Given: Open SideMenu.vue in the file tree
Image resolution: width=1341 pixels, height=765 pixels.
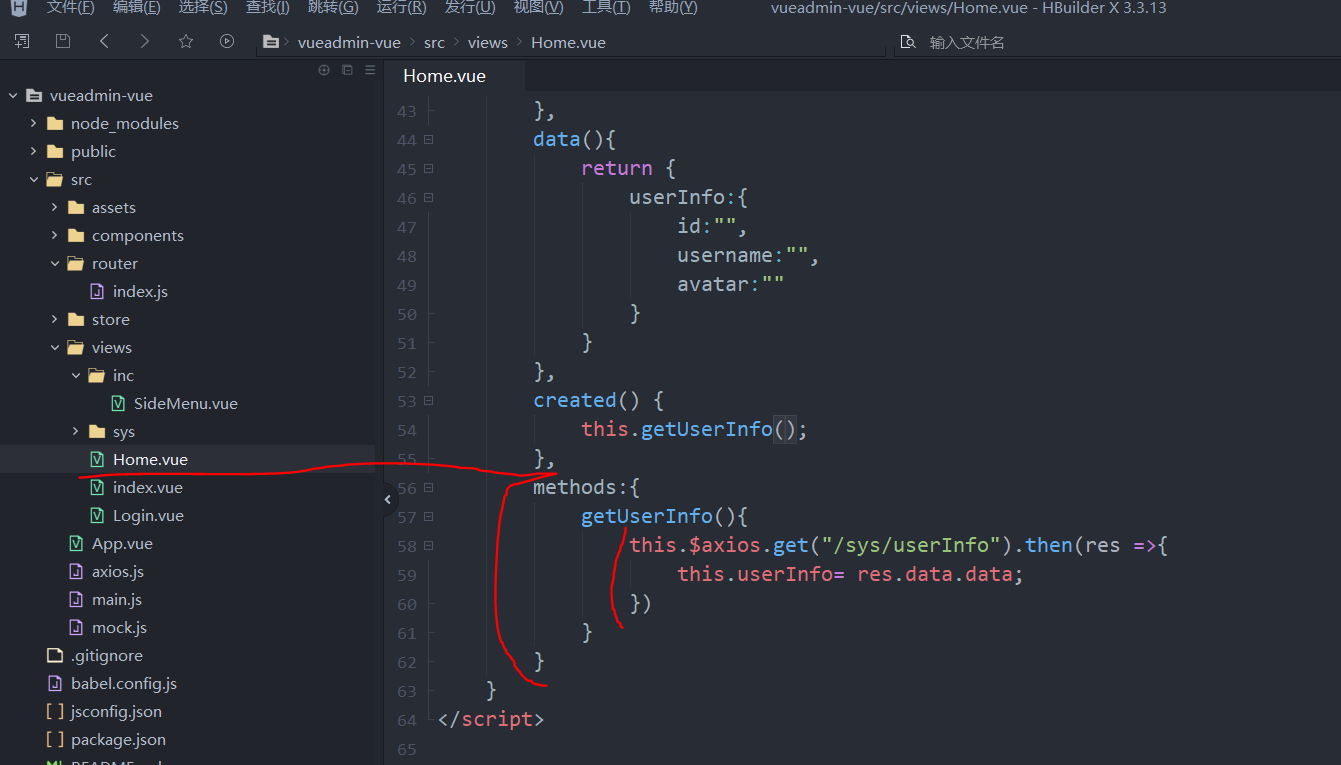Looking at the screenshot, I should pos(188,404).
